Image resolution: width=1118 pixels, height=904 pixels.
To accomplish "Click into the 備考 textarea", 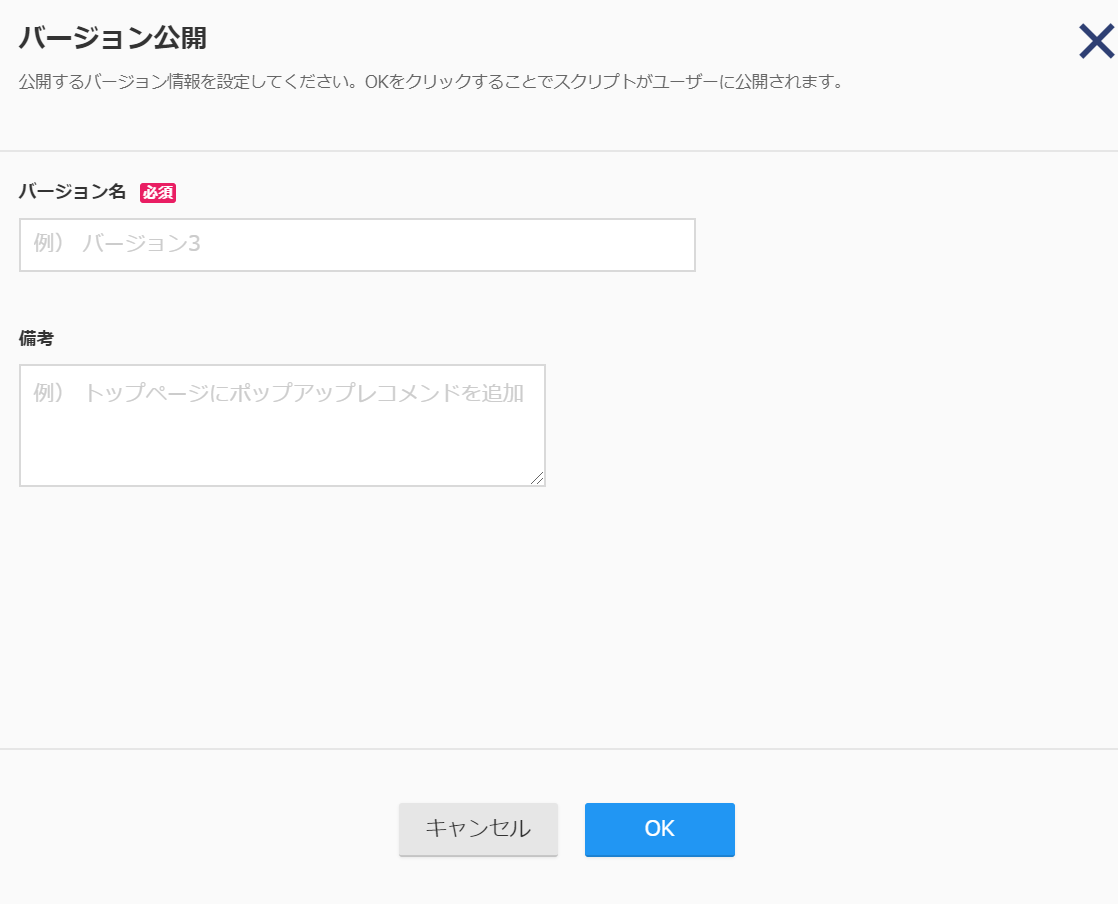I will 282,425.
